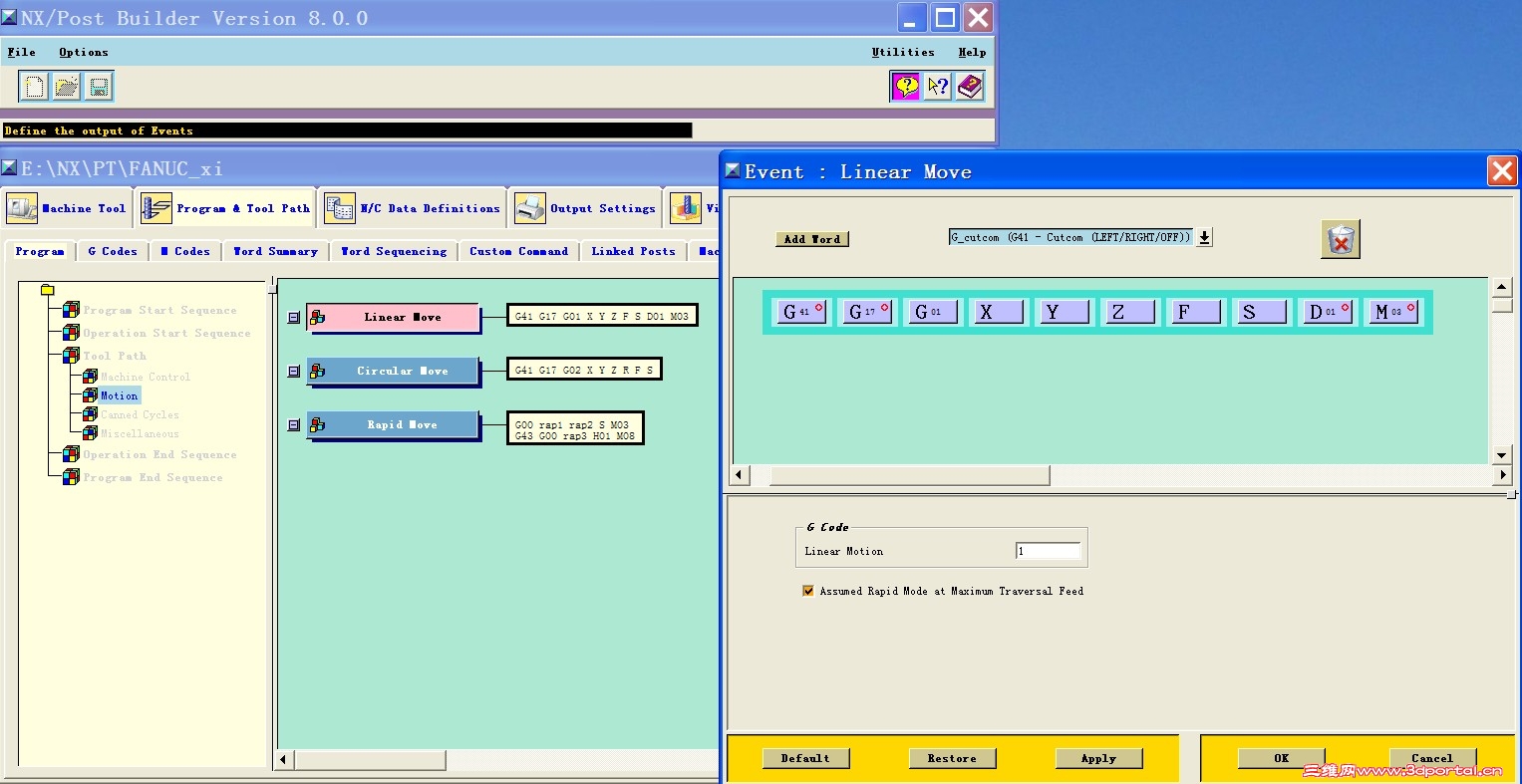Click the trash can to delete a word

[1341, 239]
